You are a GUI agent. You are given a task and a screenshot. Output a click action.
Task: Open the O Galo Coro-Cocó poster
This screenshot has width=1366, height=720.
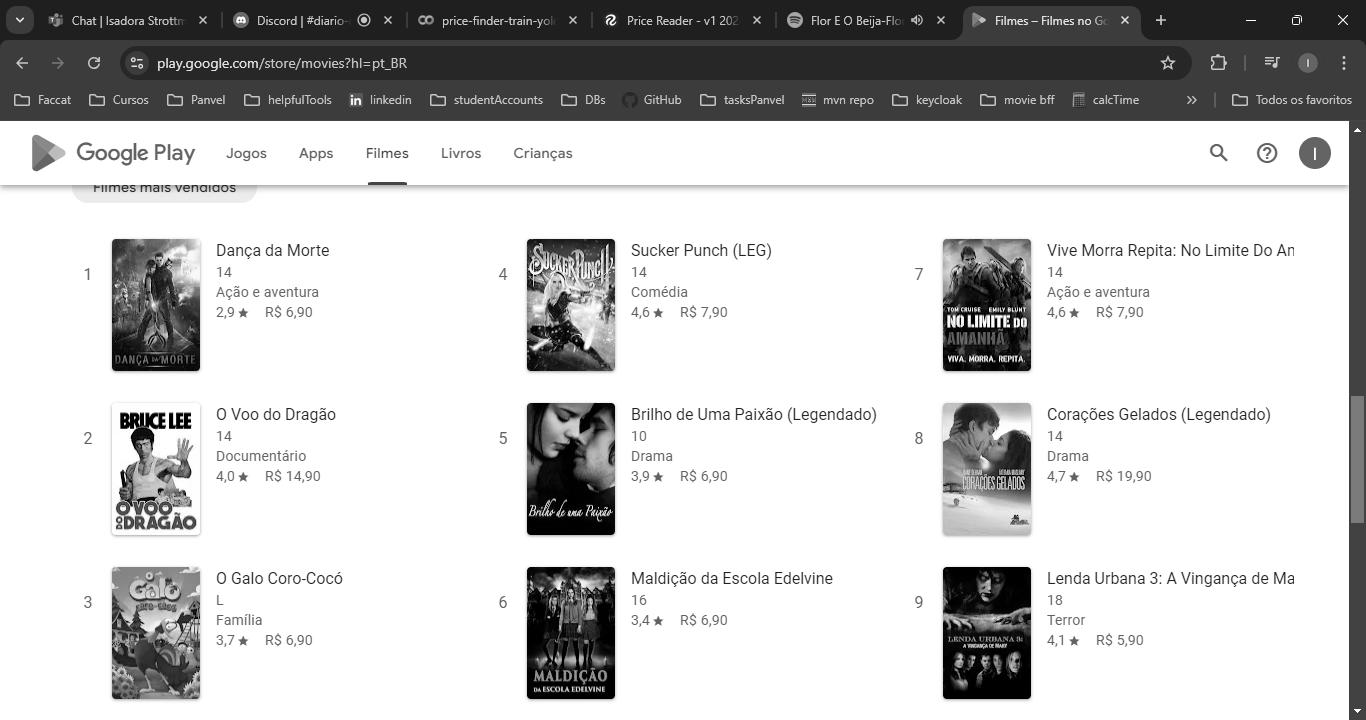(156, 633)
